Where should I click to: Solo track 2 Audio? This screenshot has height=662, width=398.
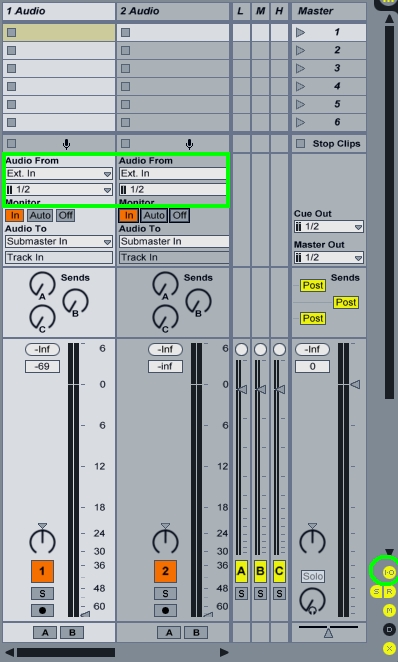point(165,593)
